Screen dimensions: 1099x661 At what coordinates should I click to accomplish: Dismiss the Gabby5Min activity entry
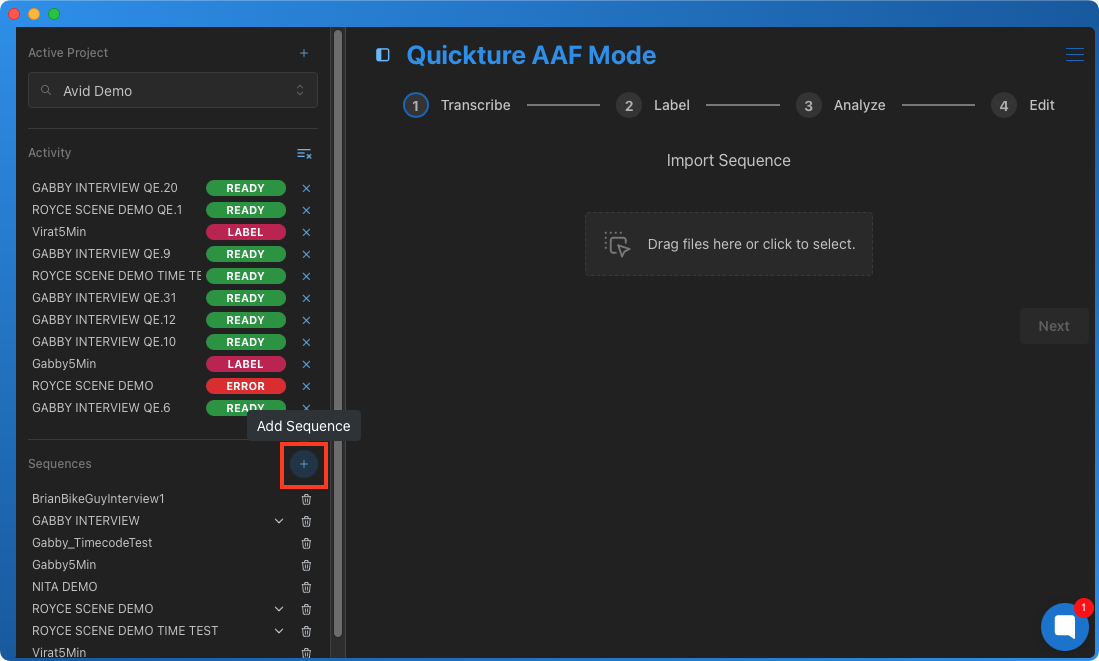(x=306, y=364)
